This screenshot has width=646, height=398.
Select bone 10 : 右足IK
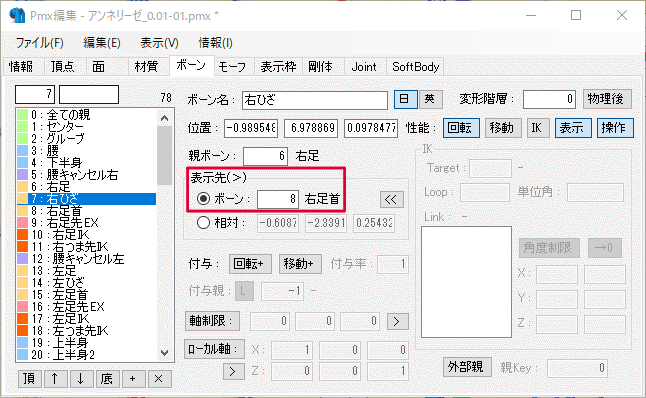(86, 235)
